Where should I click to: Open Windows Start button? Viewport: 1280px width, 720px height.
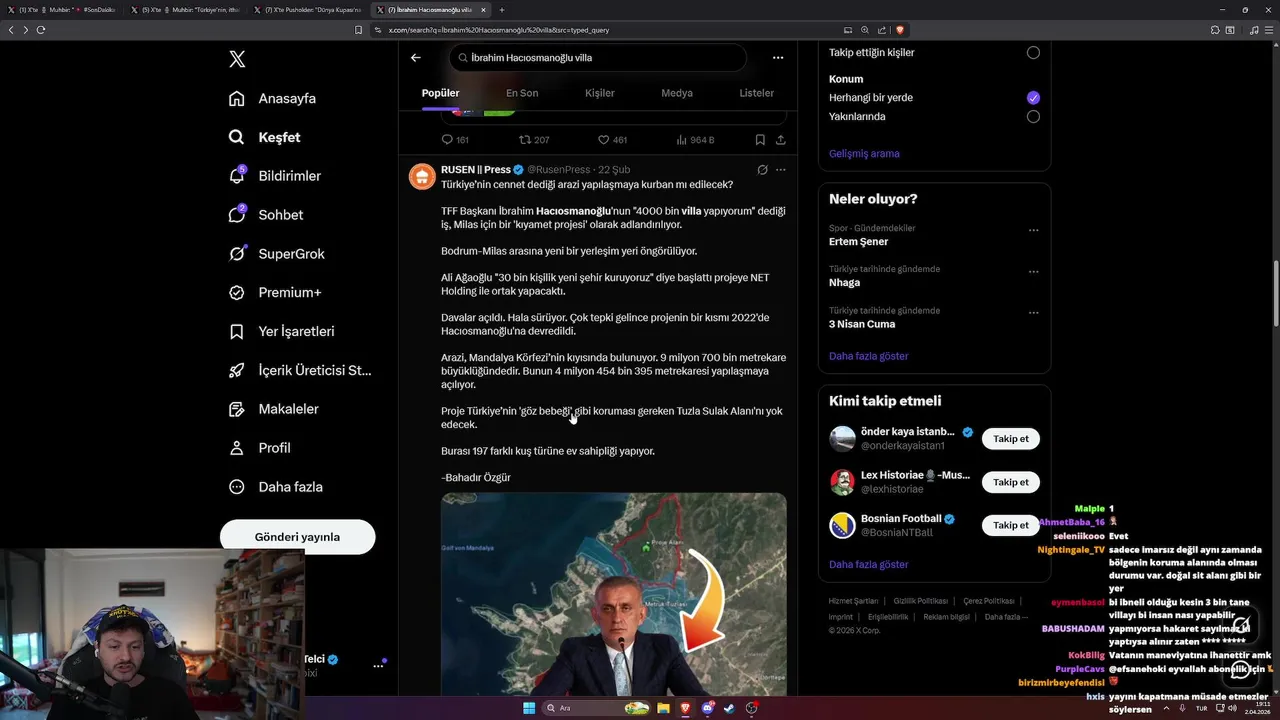click(x=529, y=708)
